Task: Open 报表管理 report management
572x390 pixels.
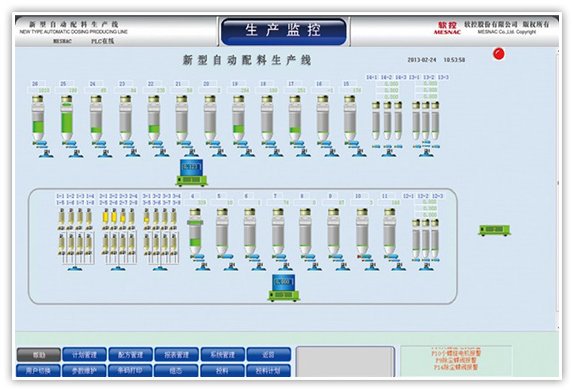Action: pos(176,354)
